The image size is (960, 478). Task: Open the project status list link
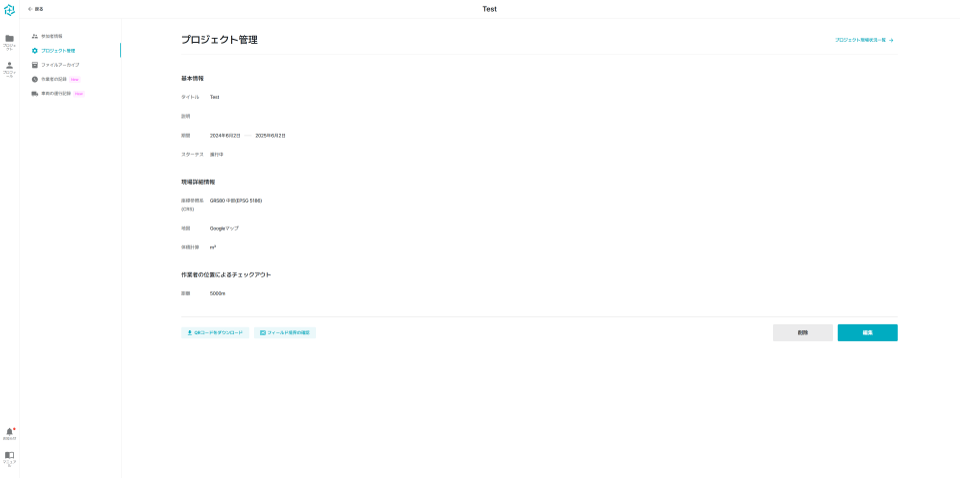tap(863, 40)
